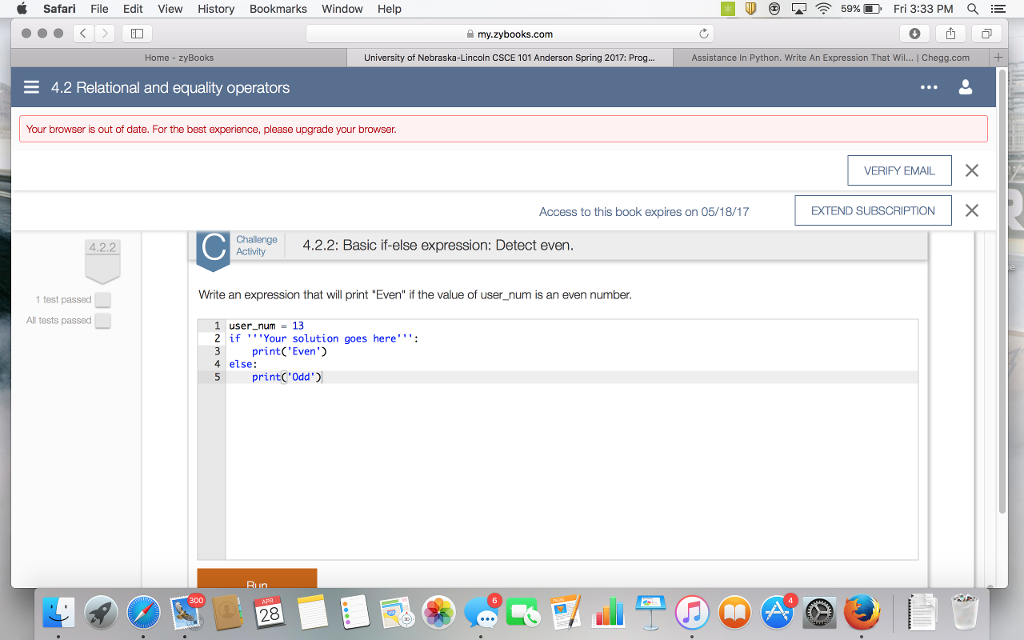Viewport: 1024px width, 640px height.
Task: Dismiss the Verify Email banner
Action: [972, 170]
